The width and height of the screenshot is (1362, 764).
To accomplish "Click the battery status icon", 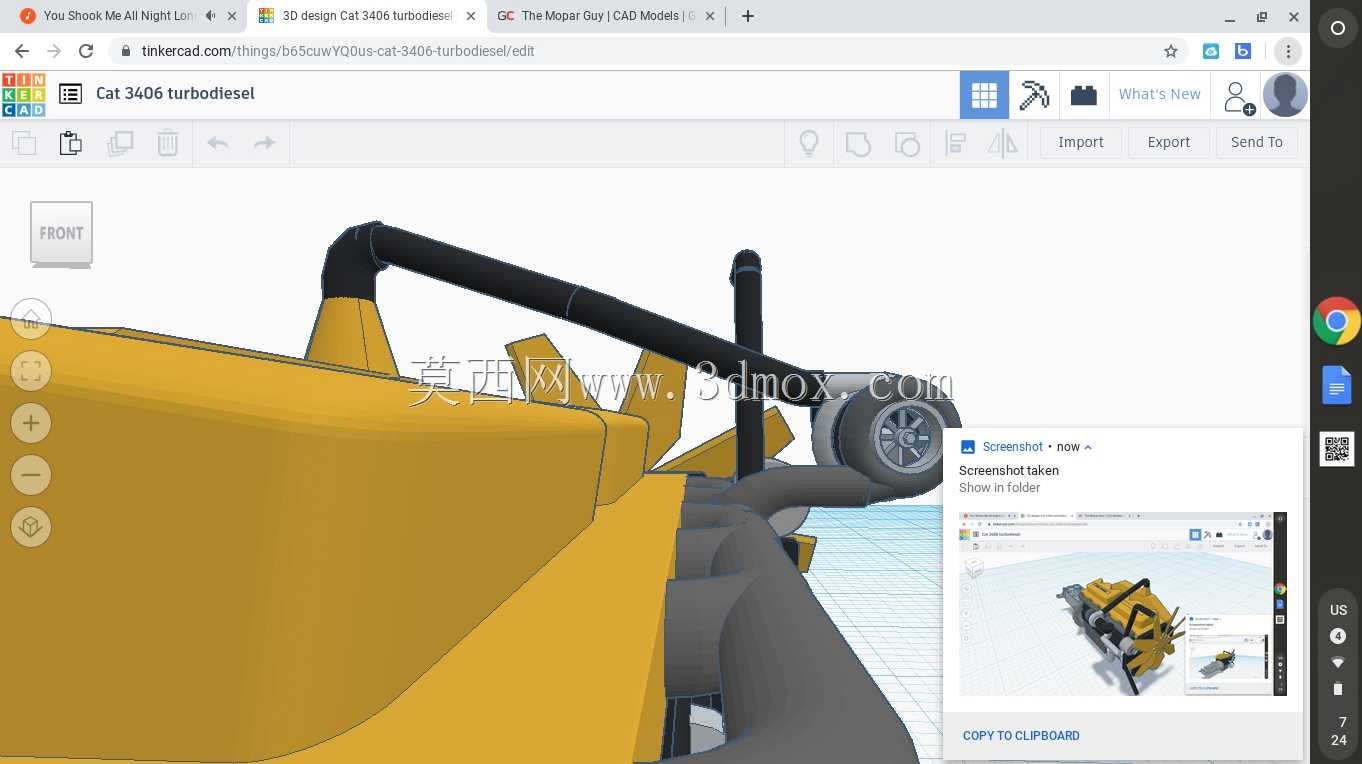I will [x=1338, y=688].
